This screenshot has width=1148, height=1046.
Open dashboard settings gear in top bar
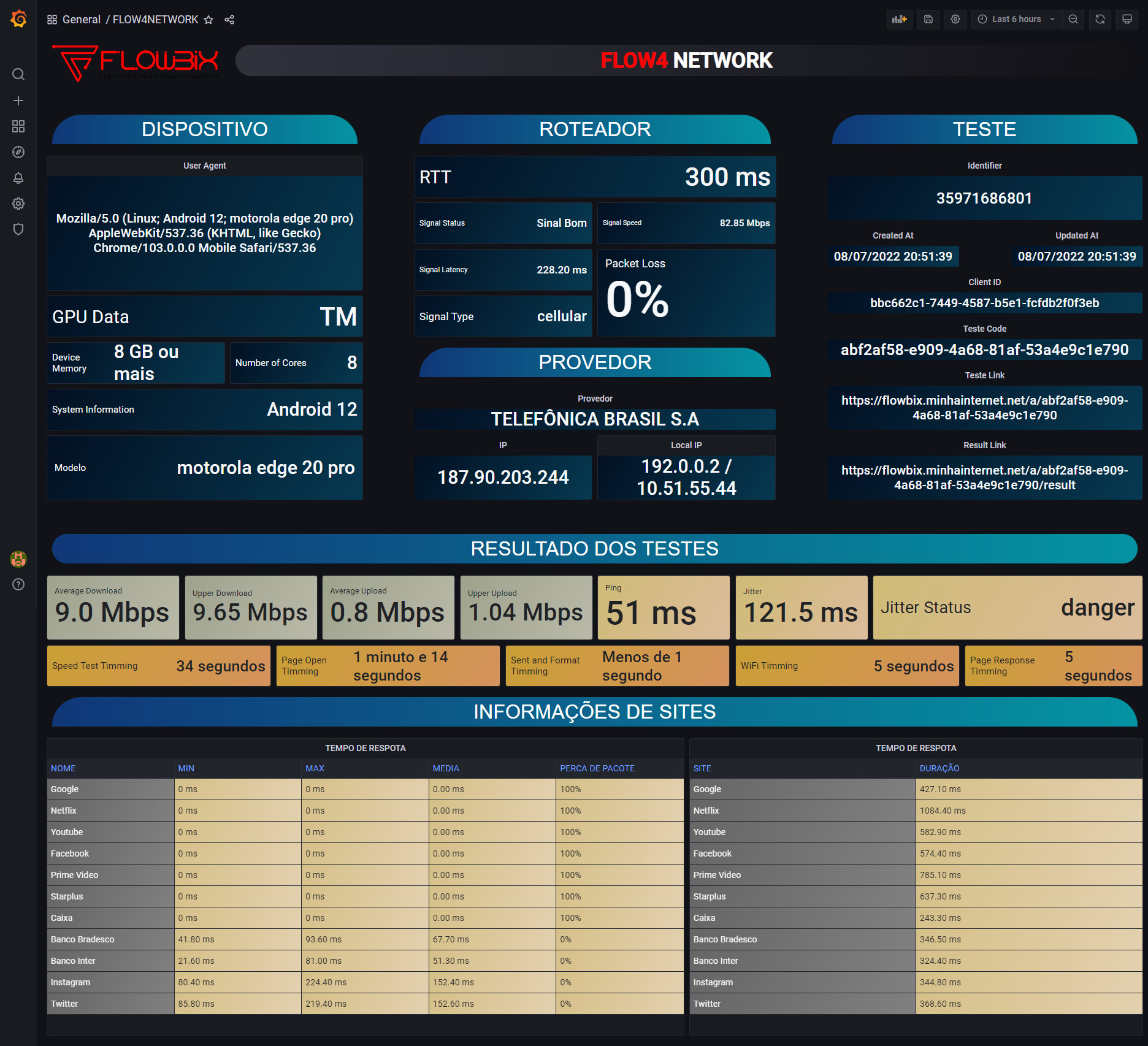tap(955, 19)
